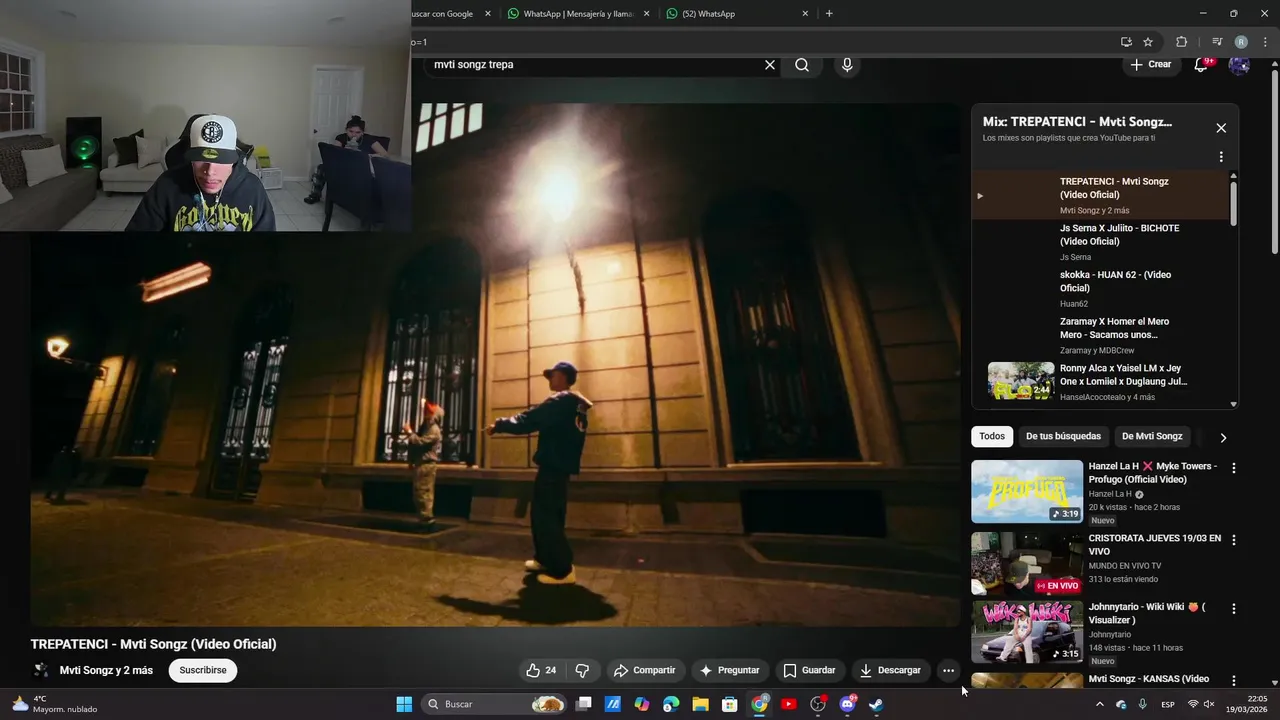Open more actions ellipsis under video
Image resolution: width=1280 pixels, height=720 pixels.
(x=948, y=670)
